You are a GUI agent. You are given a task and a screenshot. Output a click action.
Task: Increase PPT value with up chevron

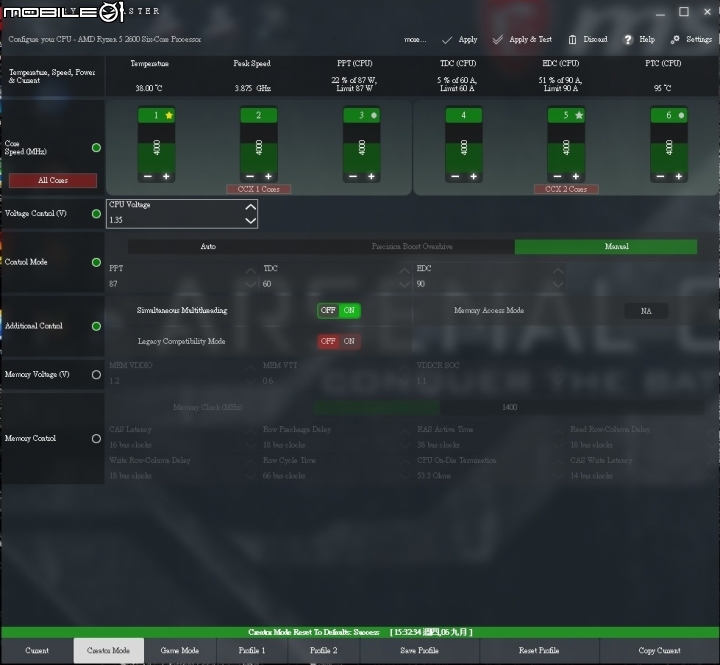pos(251,271)
